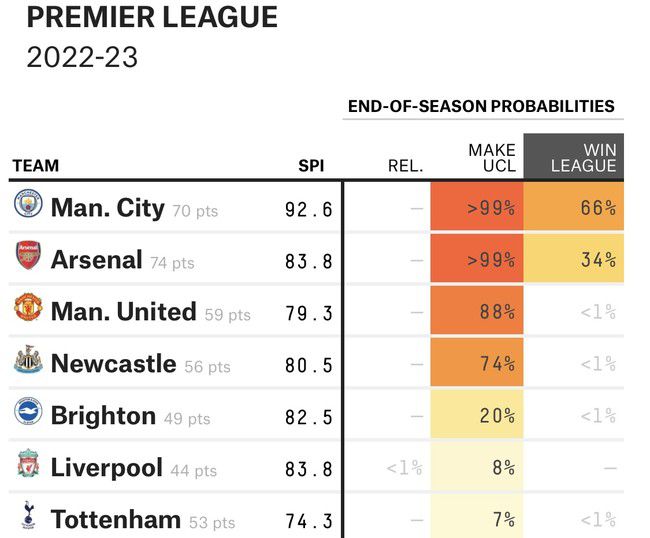Click the Brighton club crest
The image size is (650, 538).
pyautogui.click(x=28, y=414)
